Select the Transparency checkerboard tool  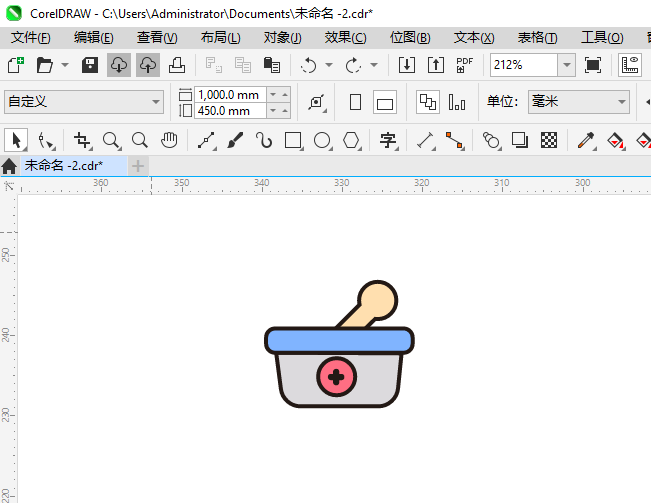(x=549, y=140)
